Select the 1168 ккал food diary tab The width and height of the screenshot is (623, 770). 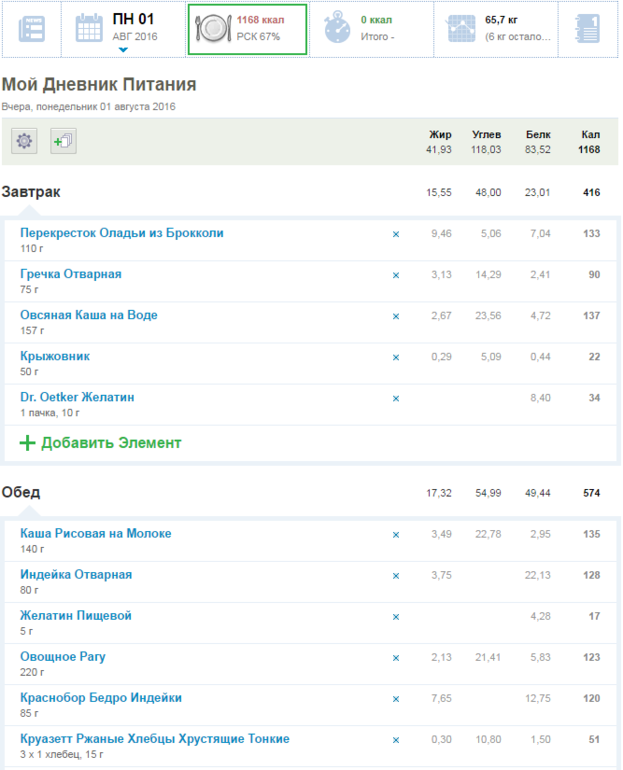click(247, 29)
